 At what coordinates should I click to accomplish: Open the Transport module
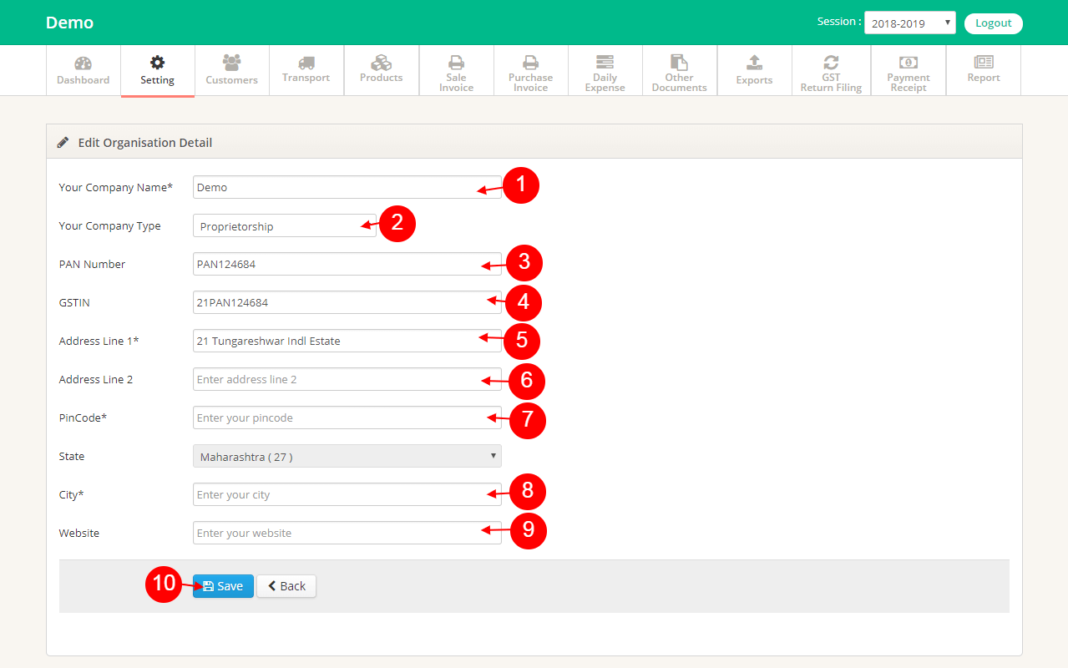(x=306, y=70)
